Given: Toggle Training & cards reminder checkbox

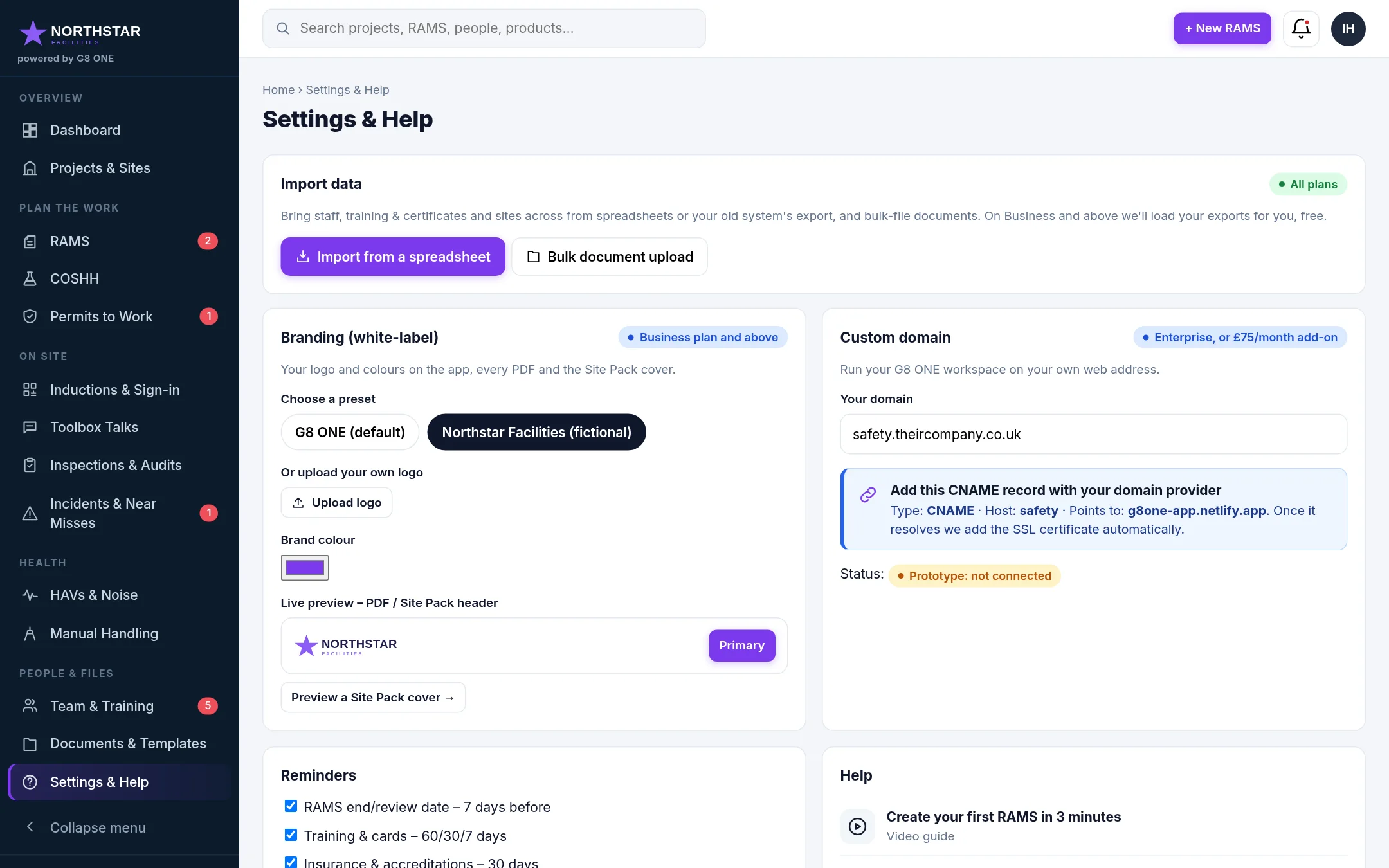Looking at the screenshot, I should 291,835.
